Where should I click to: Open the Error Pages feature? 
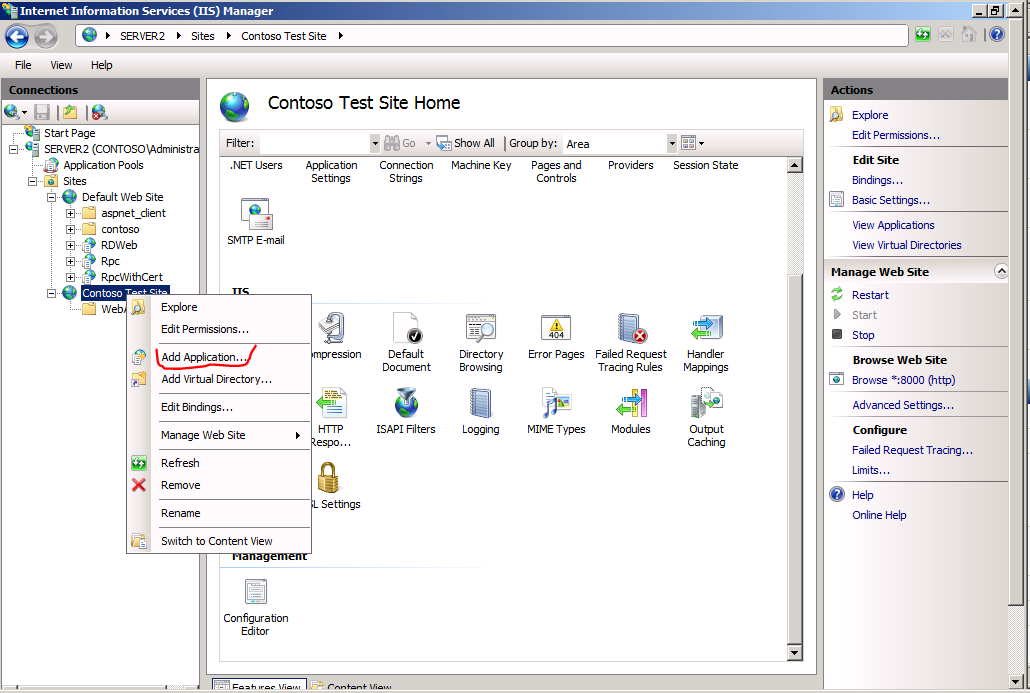point(556,336)
